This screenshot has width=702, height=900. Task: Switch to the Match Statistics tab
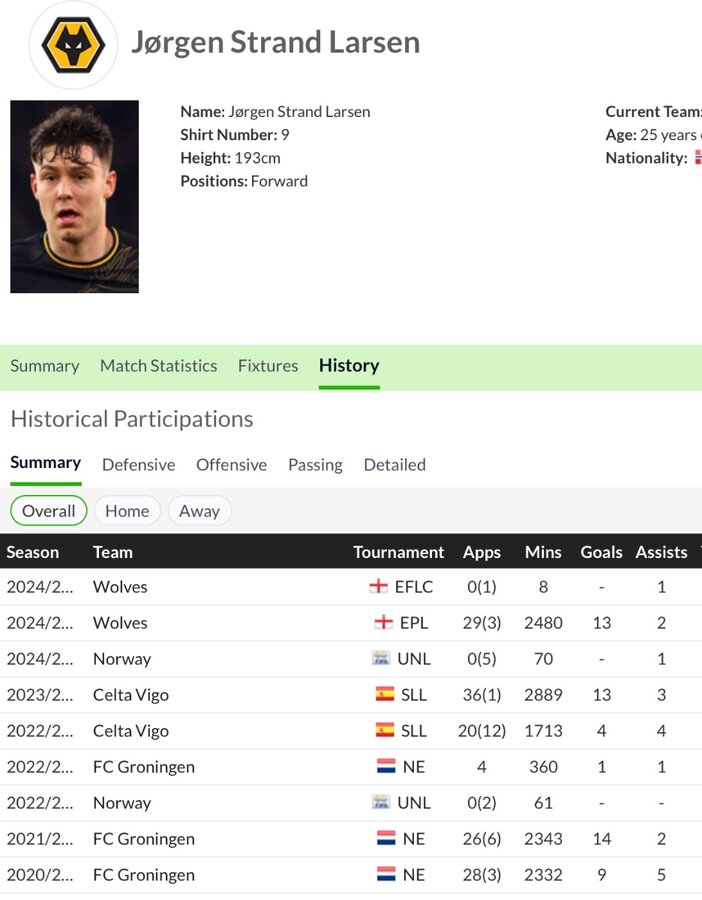[x=158, y=366]
